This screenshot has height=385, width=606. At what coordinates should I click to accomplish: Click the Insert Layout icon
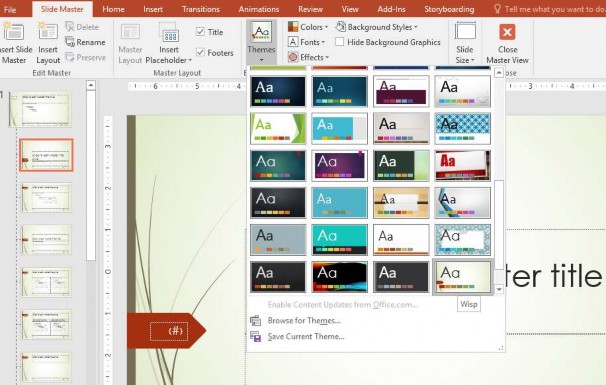click(48, 32)
